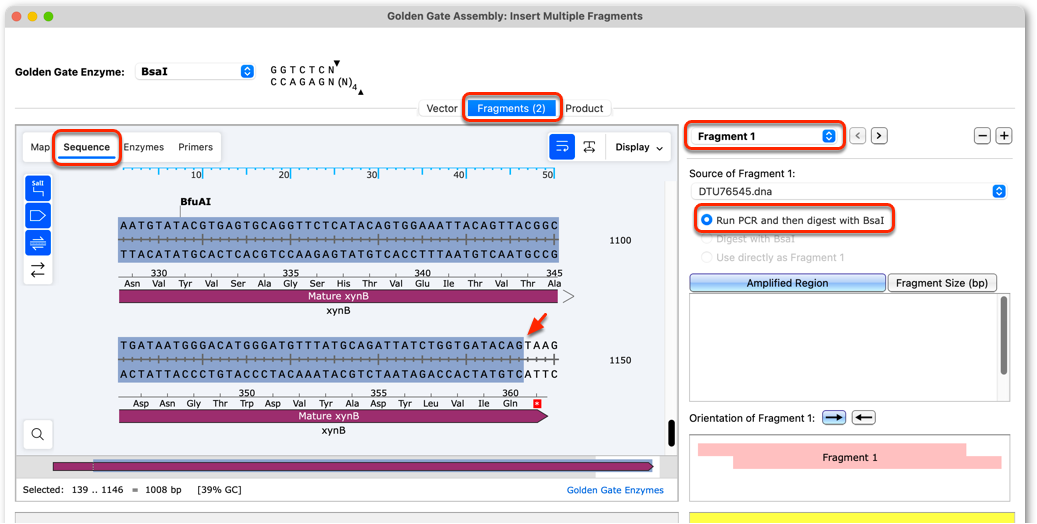1037x524 pixels.
Task: Click the yellow highlighted panel
Action: pos(850,517)
